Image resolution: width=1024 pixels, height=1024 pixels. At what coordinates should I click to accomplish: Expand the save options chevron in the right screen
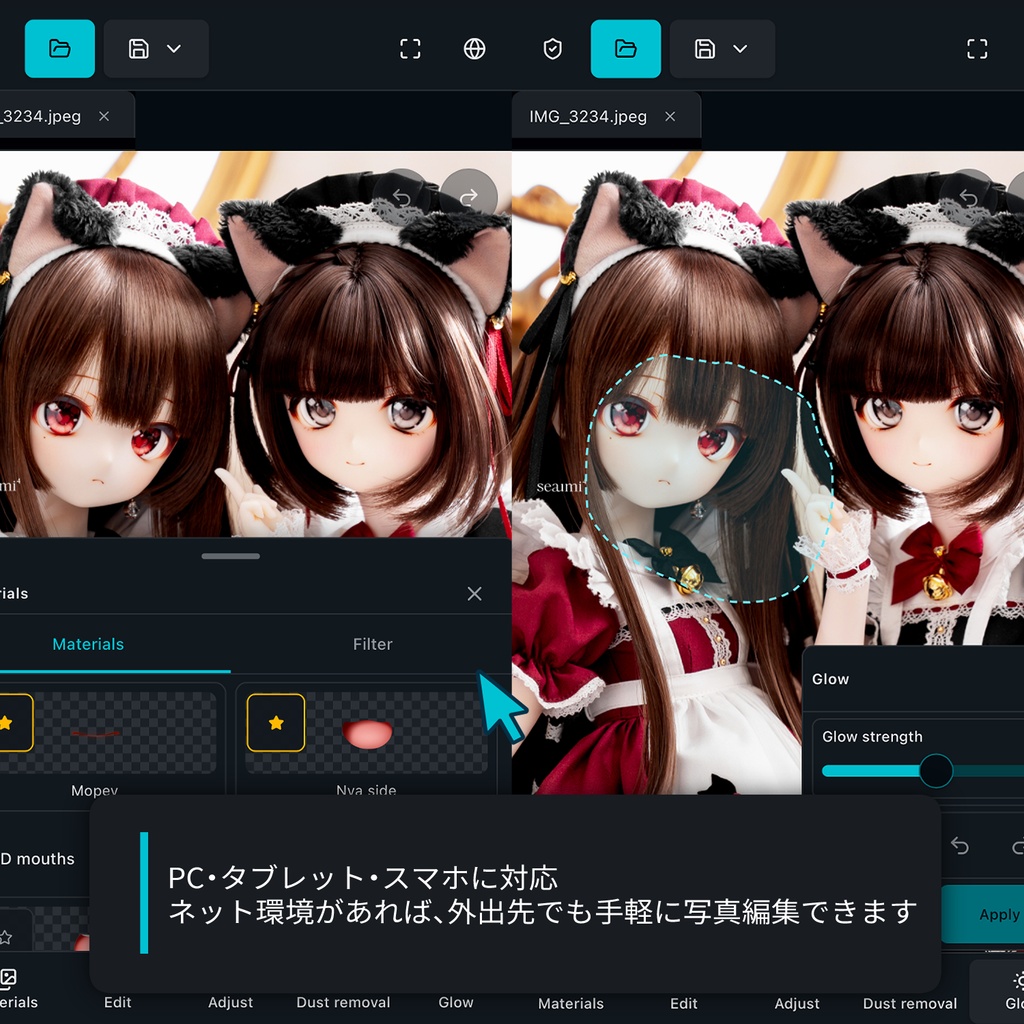point(740,48)
